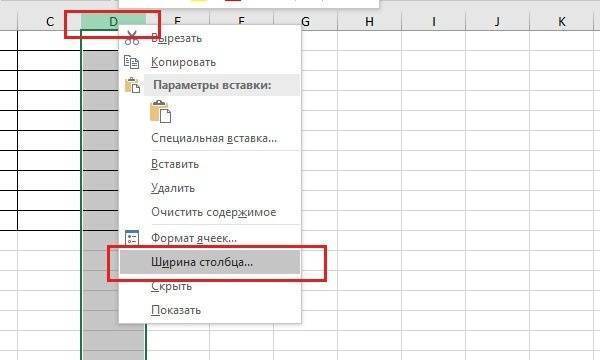The height and width of the screenshot is (360, 600).
Task: Click the Format Cells icon
Action: pyautogui.click(x=132, y=238)
